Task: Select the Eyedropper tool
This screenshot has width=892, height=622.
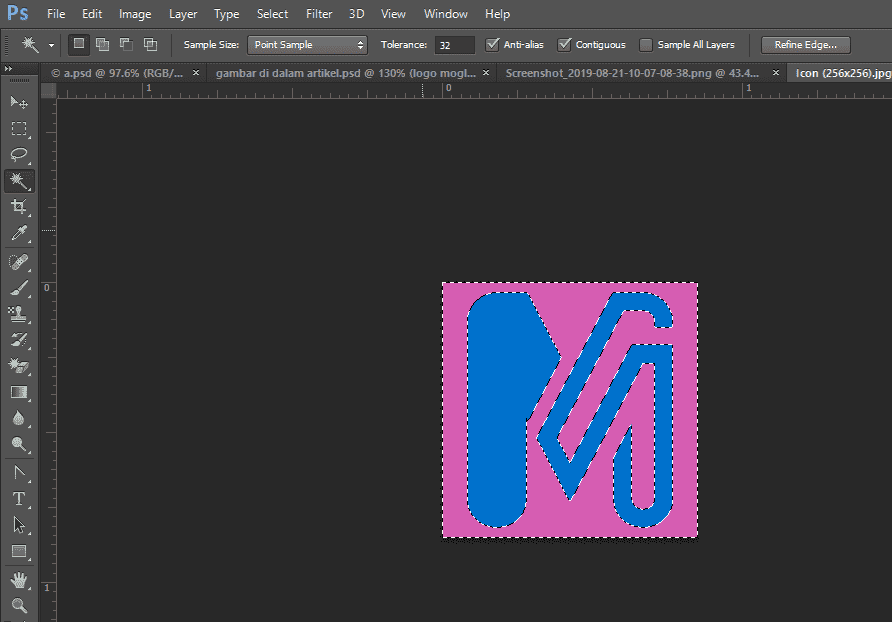Action: 19,233
